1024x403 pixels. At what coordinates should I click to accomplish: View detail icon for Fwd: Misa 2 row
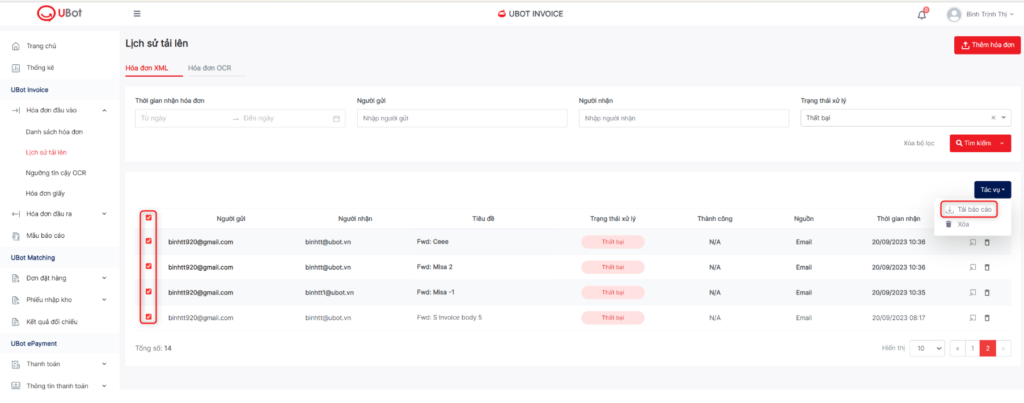pos(972,267)
